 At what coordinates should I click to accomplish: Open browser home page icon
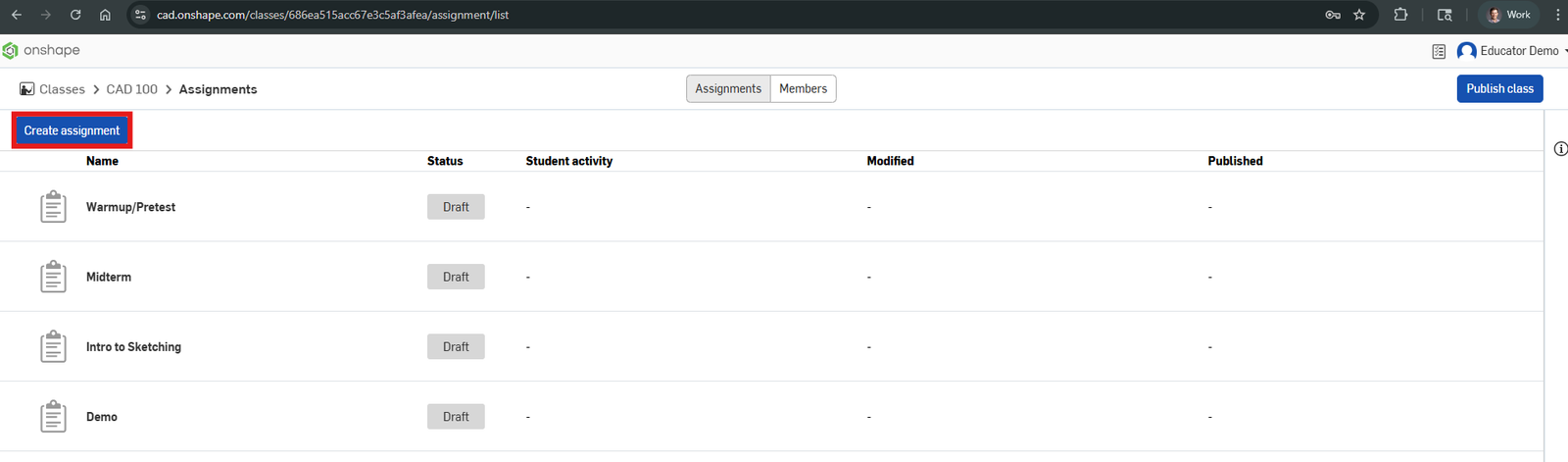click(x=105, y=15)
